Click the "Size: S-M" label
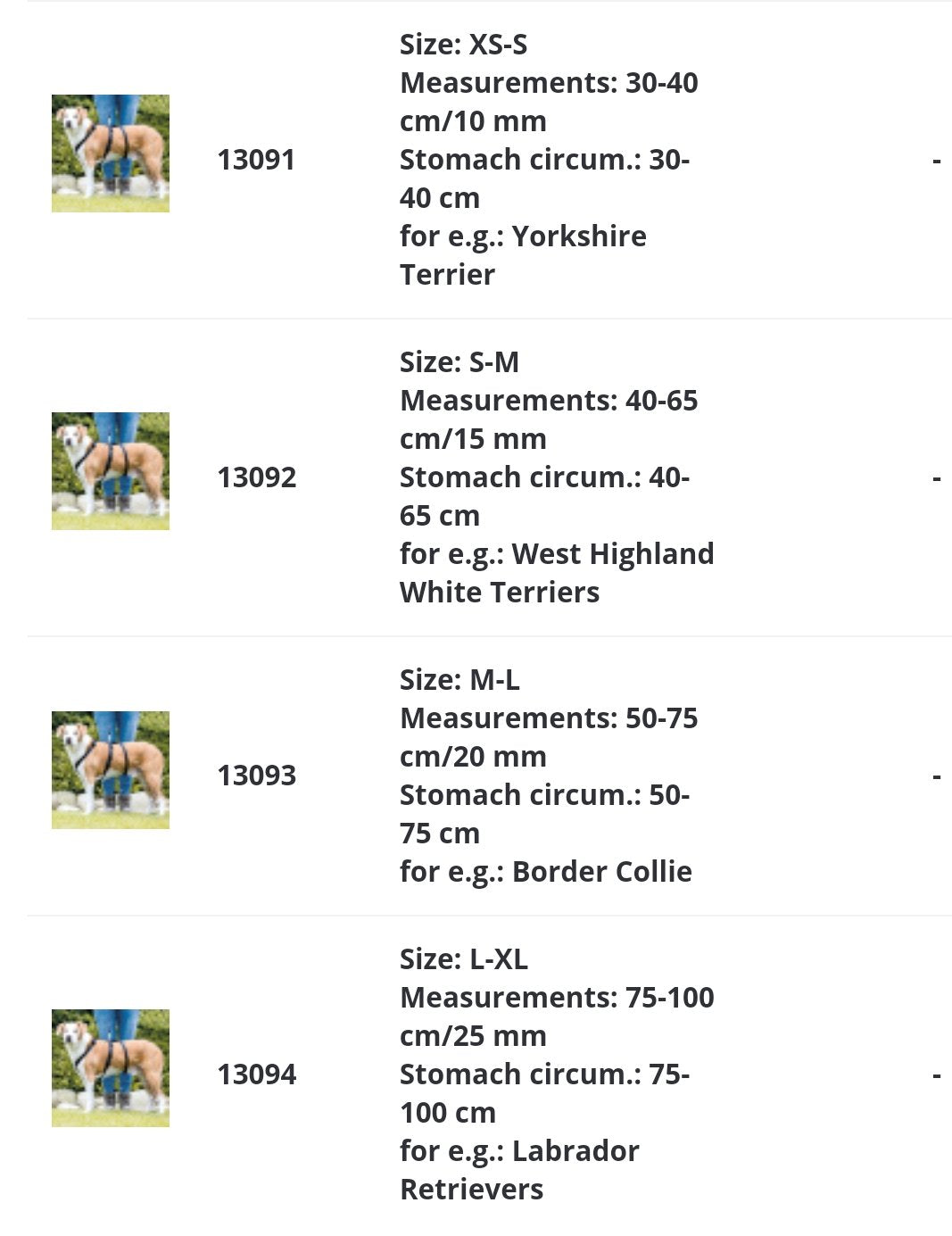Image resolution: width=952 pixels, height=1236 pixels. pyautogui.click(x=459, y=362)
